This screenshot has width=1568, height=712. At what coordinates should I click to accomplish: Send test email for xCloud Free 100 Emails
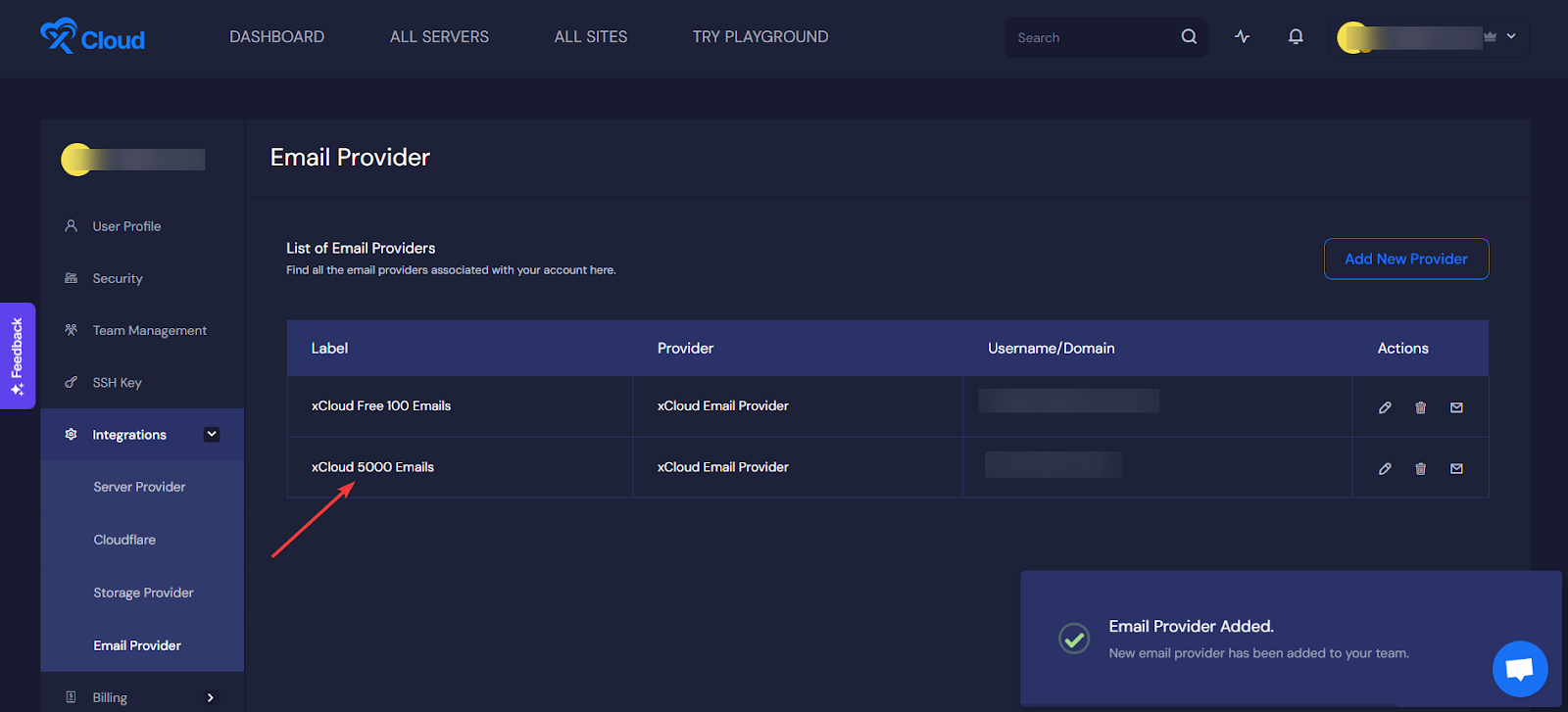(1457, 407)
